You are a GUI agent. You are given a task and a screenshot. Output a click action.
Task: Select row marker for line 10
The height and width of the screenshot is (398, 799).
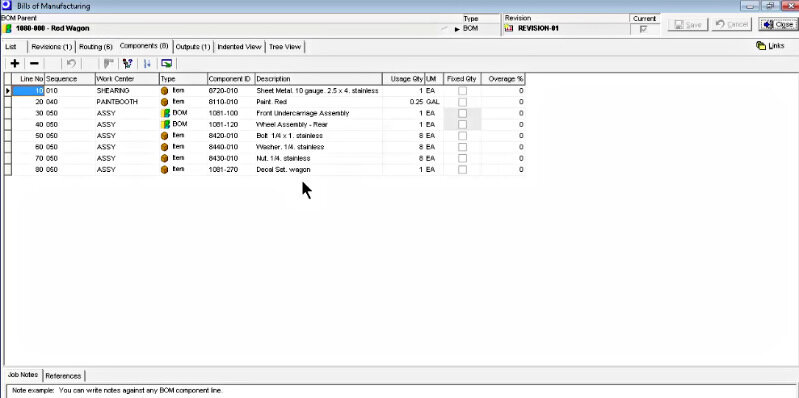[x=8, y=91]
